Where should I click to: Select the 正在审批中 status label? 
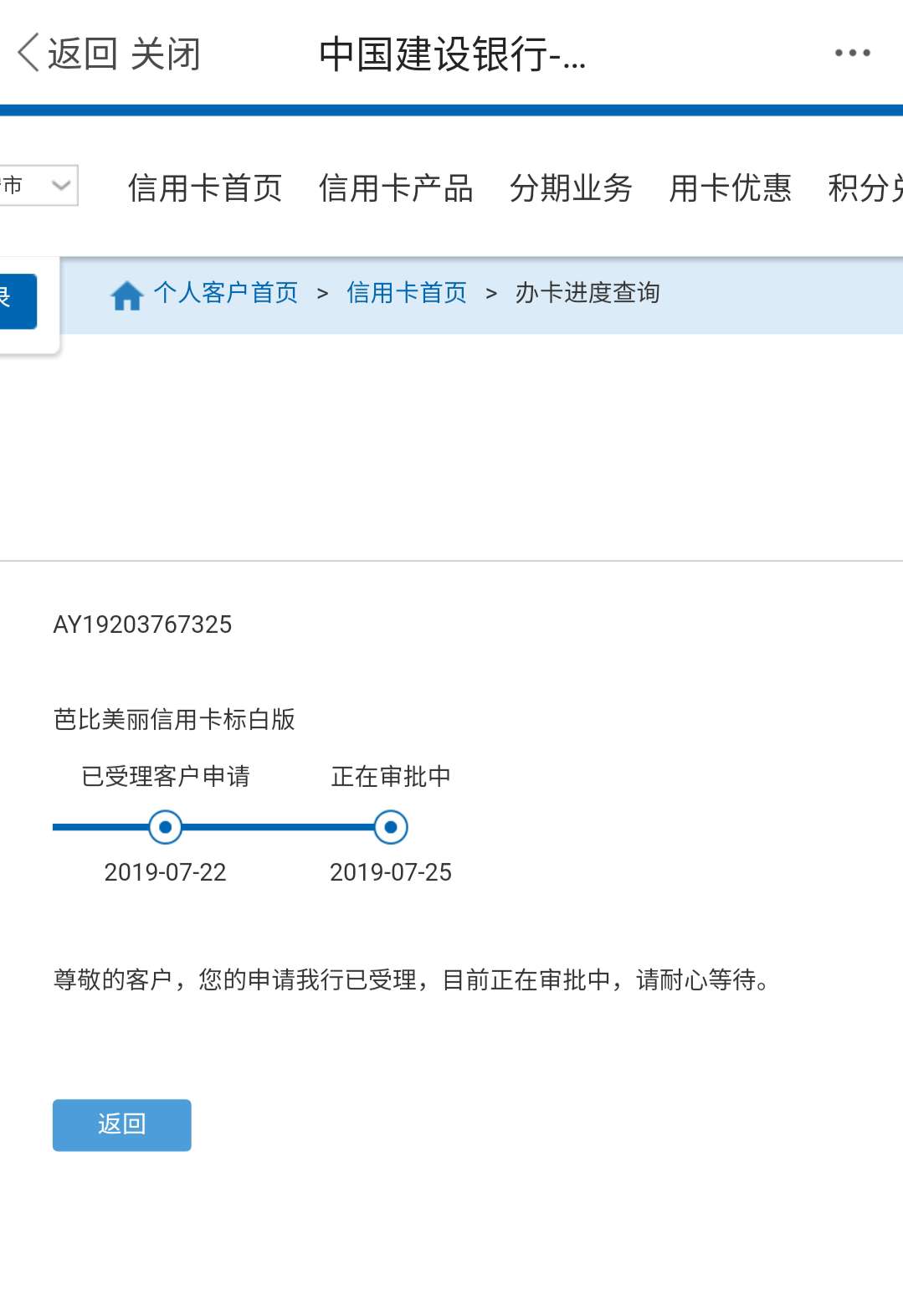coord(391,776)
